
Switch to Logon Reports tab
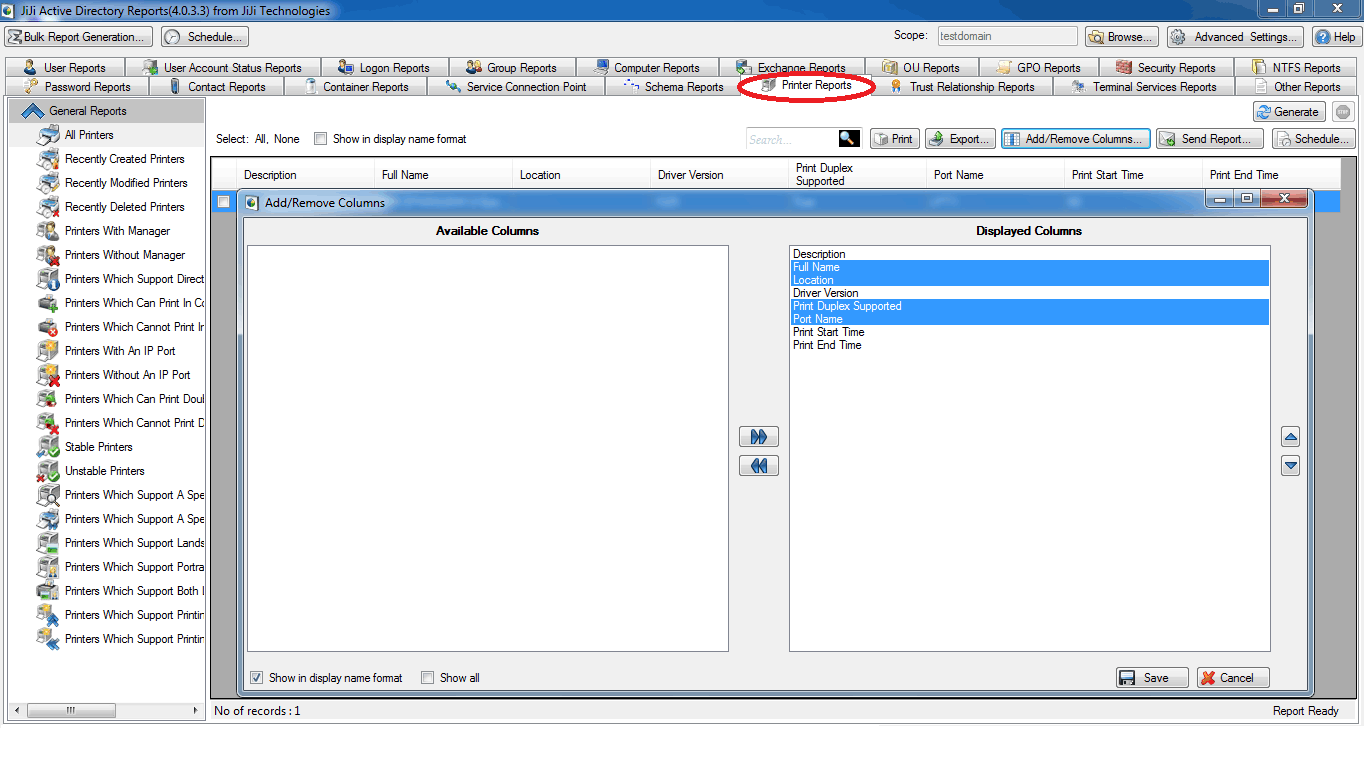coord(384,68)
